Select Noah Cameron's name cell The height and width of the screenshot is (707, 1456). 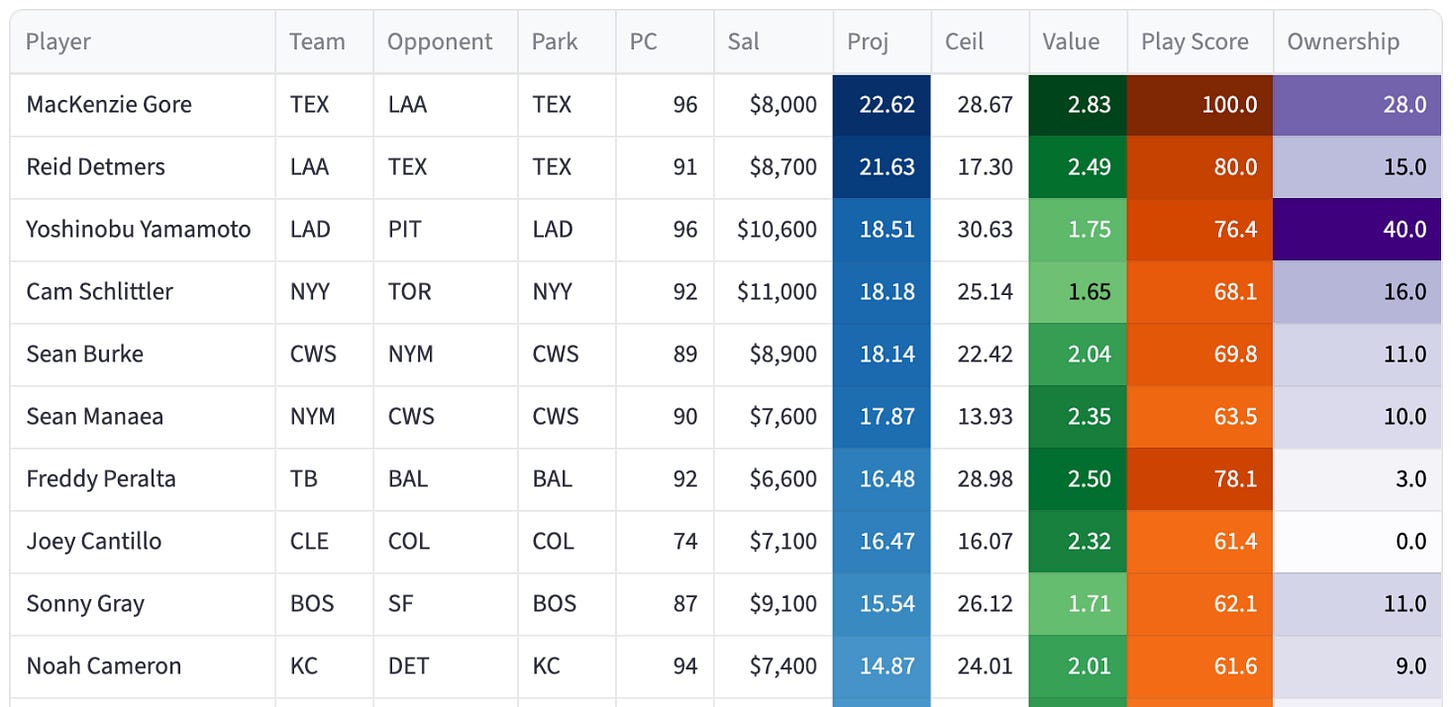pyautogui.click(x=143, y=666)
